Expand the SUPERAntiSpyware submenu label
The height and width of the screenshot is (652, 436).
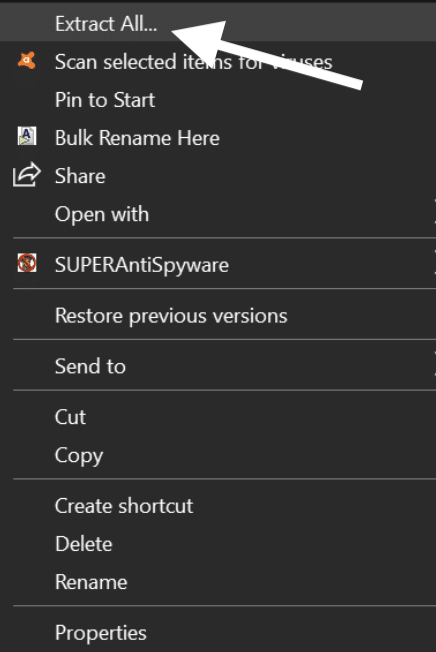tap(142, 265)
